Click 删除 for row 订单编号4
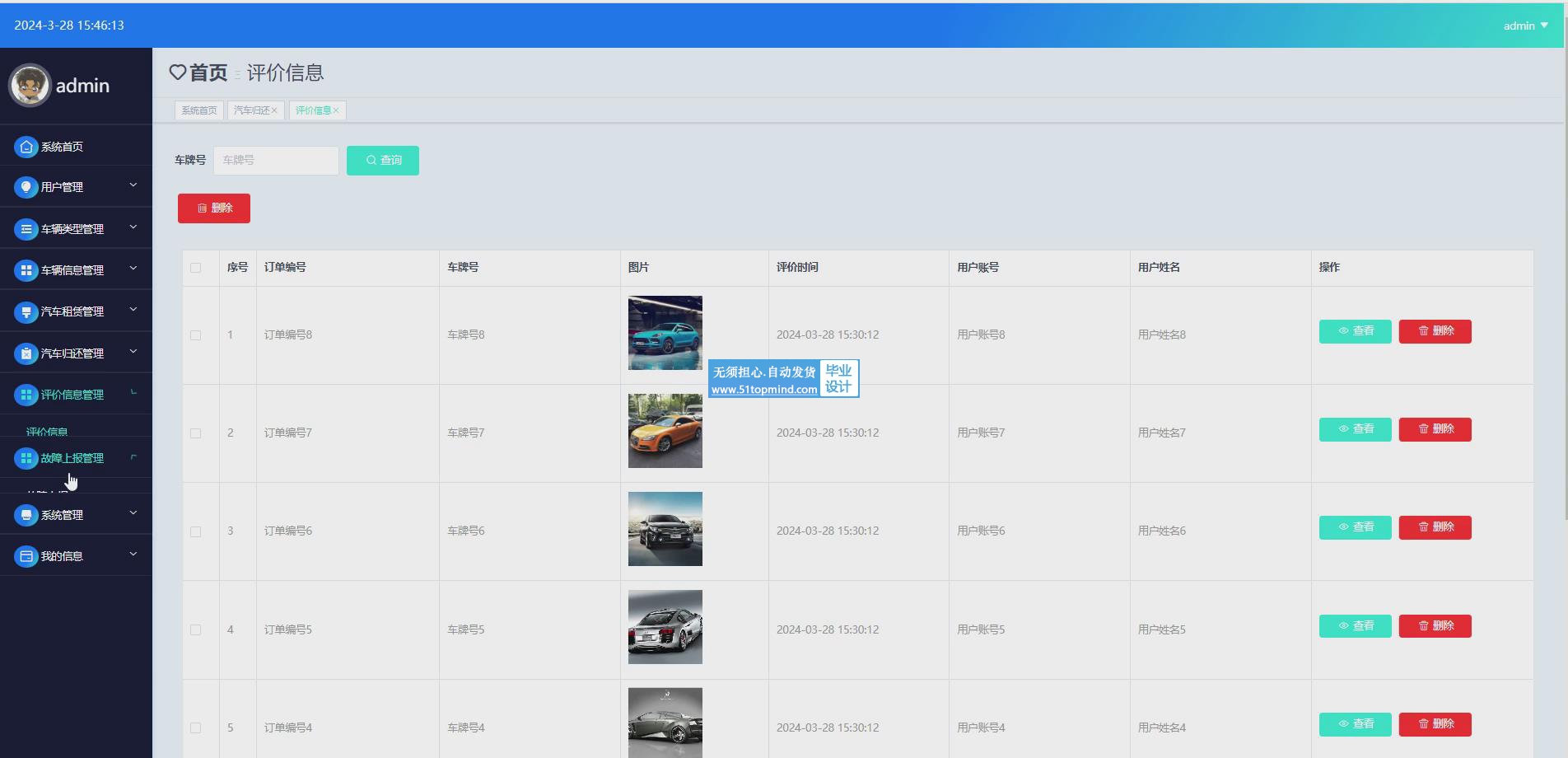Screen dimensions: 1568x758 [x=1435, y=724]
